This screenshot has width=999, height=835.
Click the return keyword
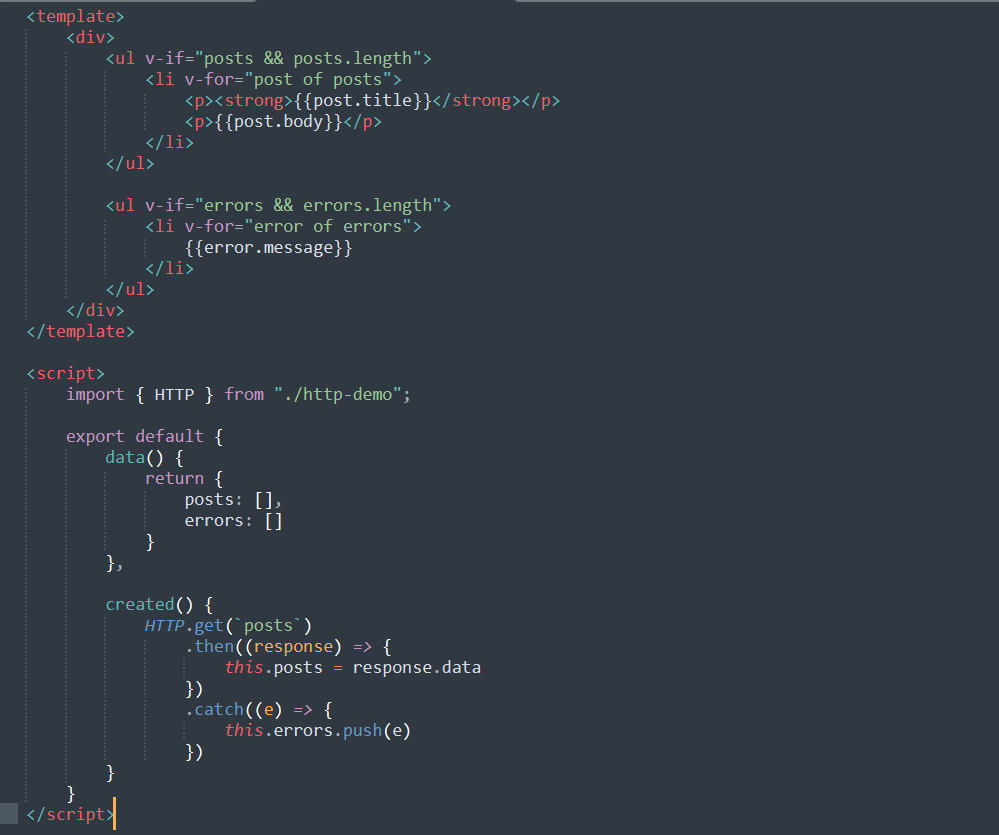tap(174, 479)
